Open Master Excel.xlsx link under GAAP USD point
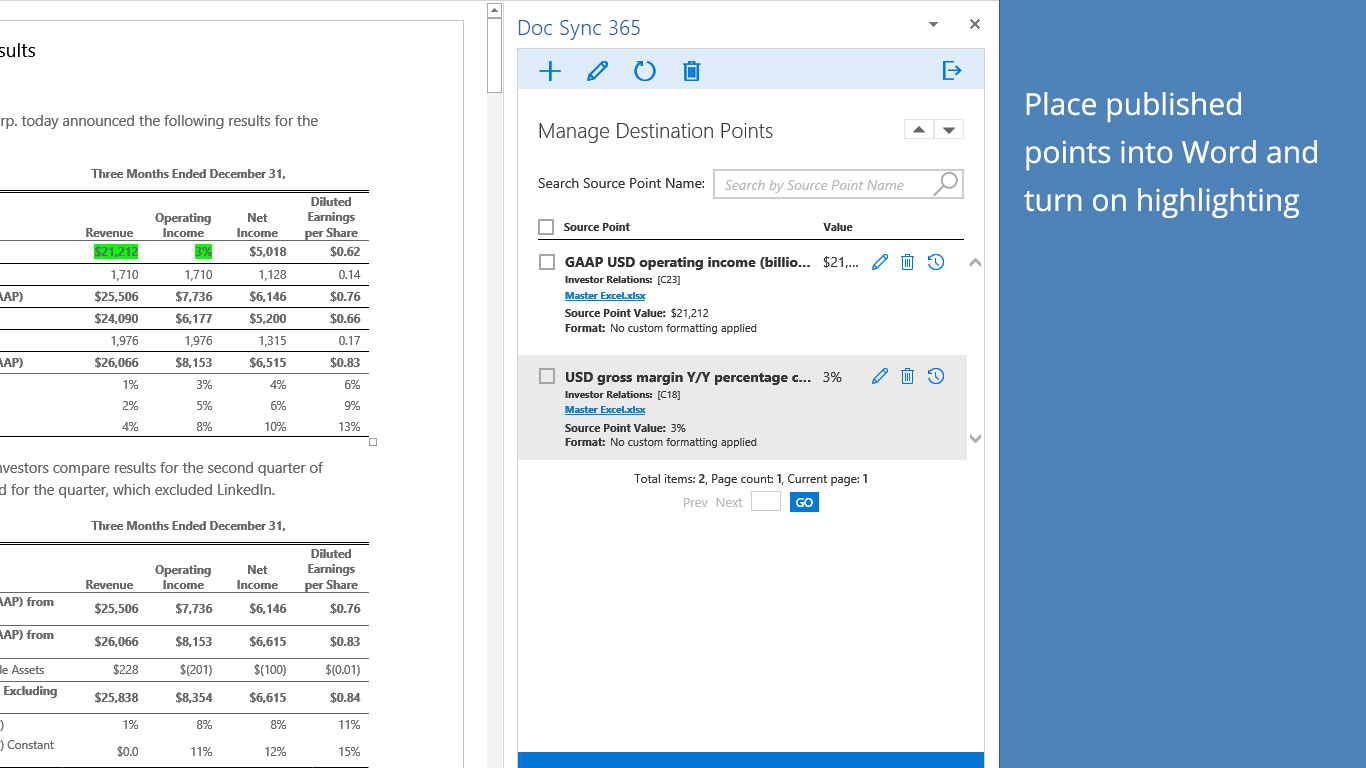 (x=605, y=296)
